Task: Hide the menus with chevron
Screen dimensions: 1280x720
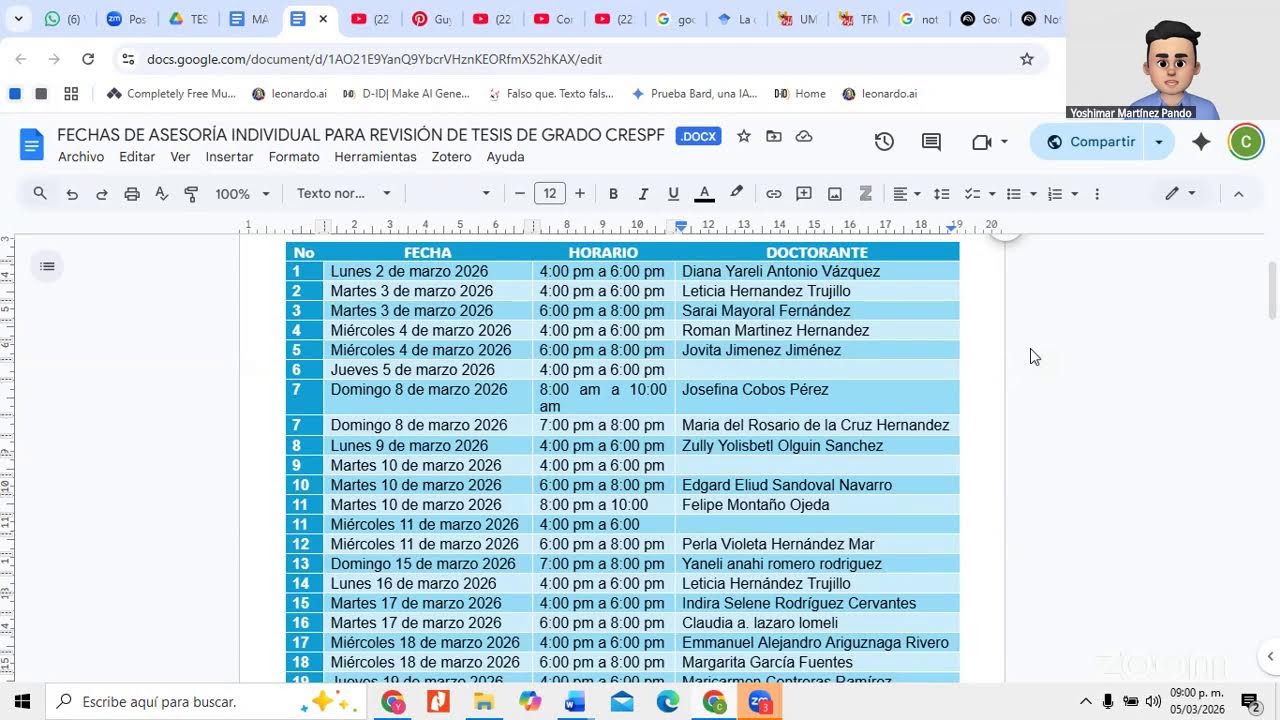Action: [1238, 194]
